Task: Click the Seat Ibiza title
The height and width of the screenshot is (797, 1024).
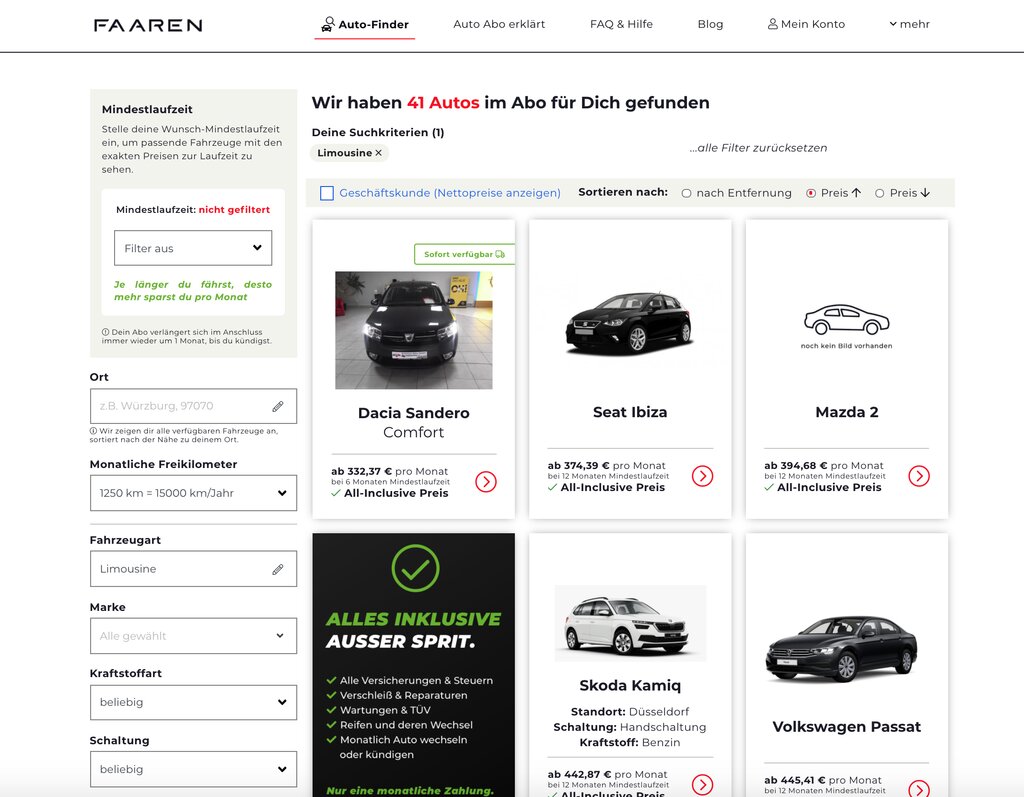Action: (630, 412)
